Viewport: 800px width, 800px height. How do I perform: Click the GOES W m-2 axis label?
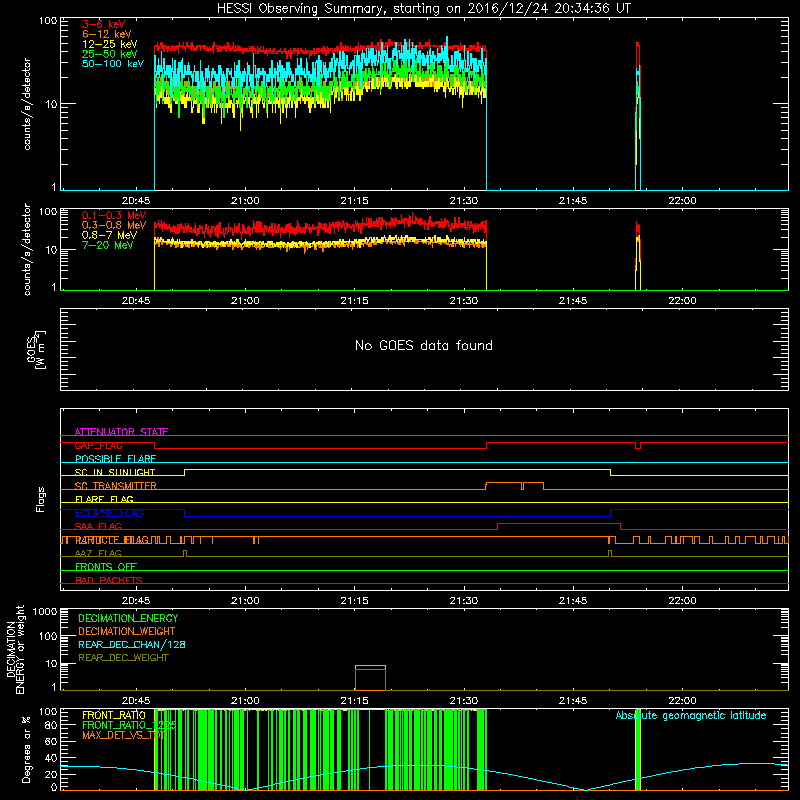pyautogui.click(x=36, y=350)
